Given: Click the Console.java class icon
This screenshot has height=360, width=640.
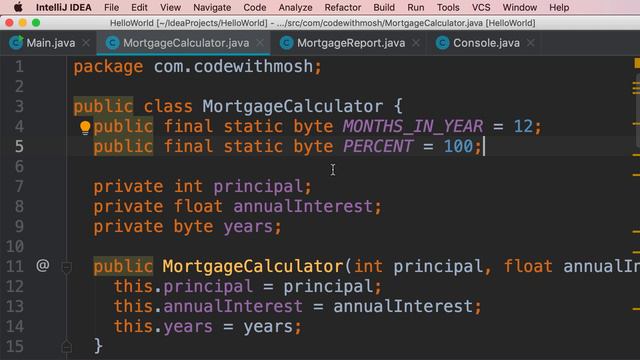Looking at the screenshot, I should click(442, 43).
